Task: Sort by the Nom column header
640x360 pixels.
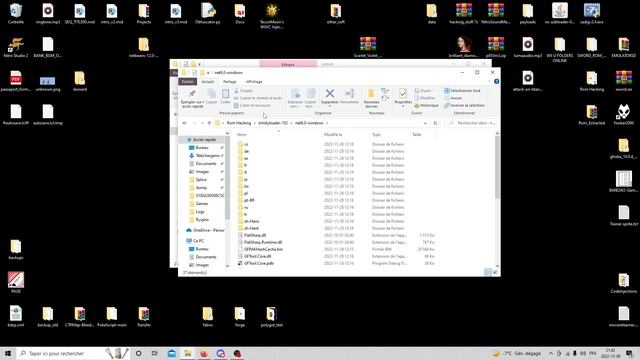Action: [242, 134]
